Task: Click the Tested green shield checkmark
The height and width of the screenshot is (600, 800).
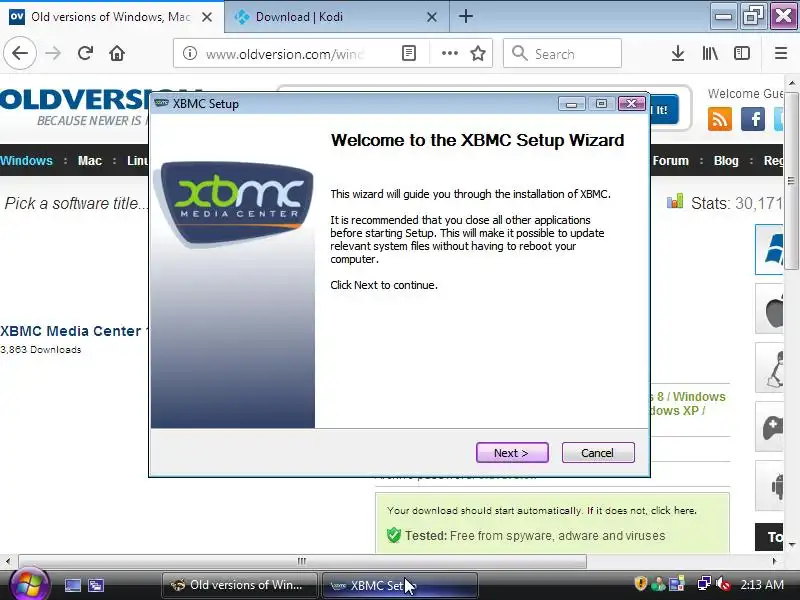Action: 394,535
